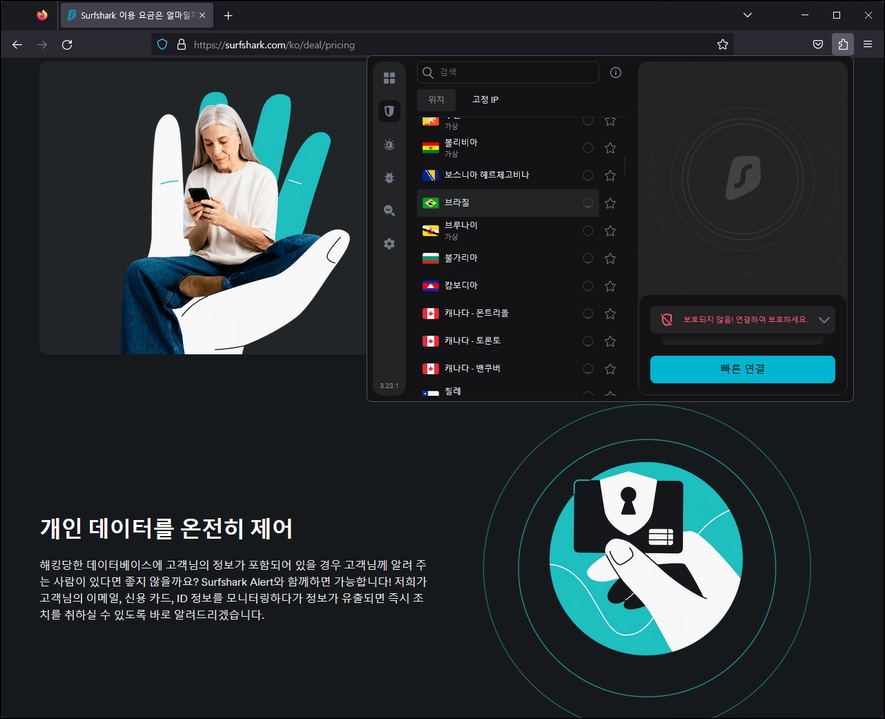
Task: Select the Surfshark browser tab
Action: [135, 16]
